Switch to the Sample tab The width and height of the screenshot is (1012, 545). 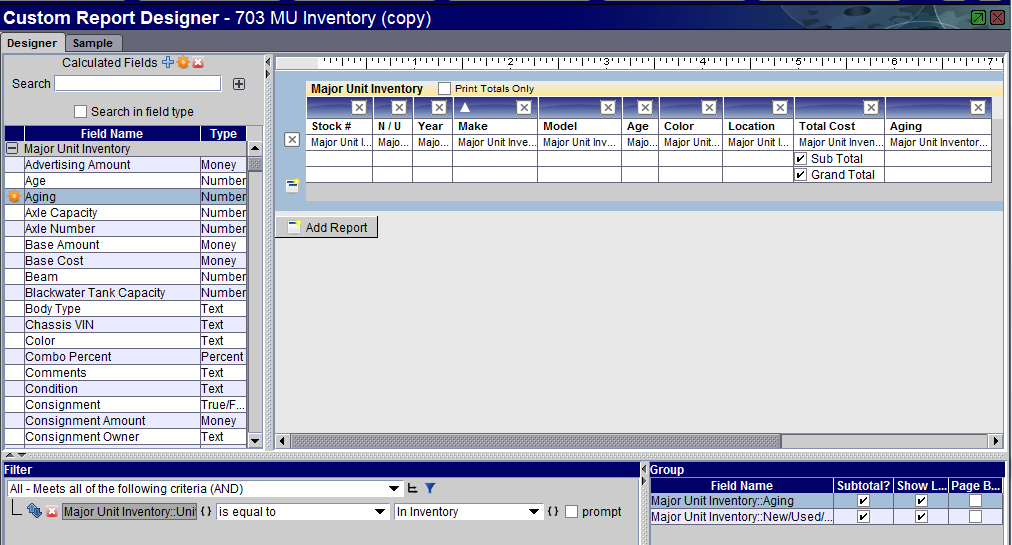93,43
